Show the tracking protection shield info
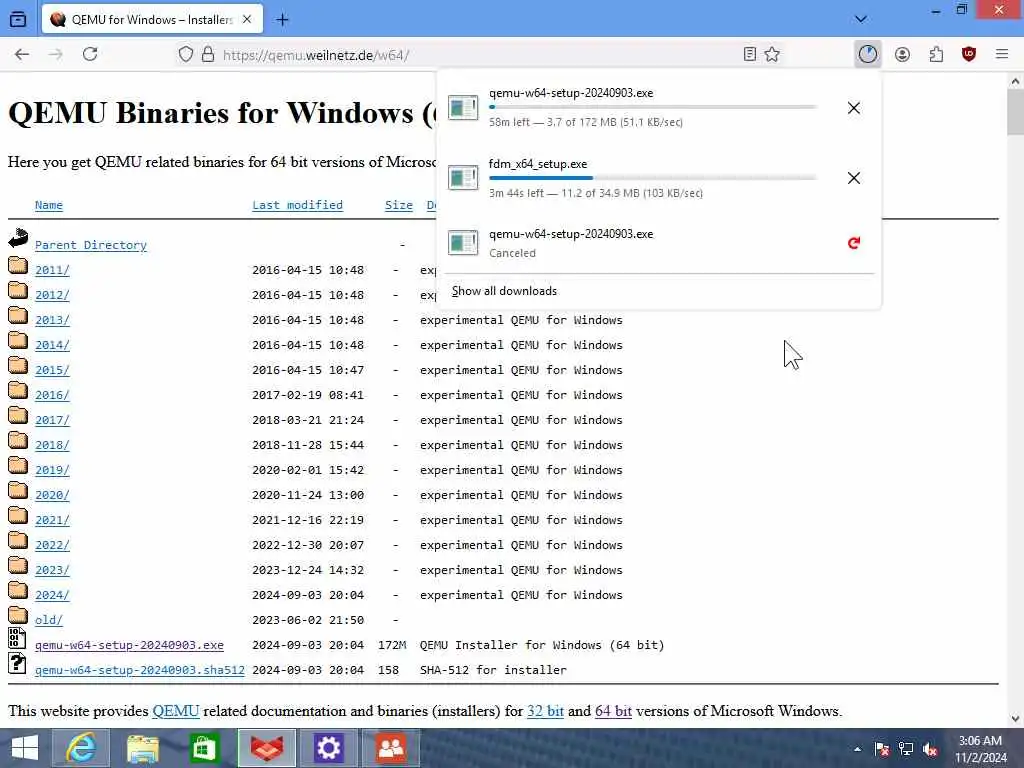 (186, 54)
